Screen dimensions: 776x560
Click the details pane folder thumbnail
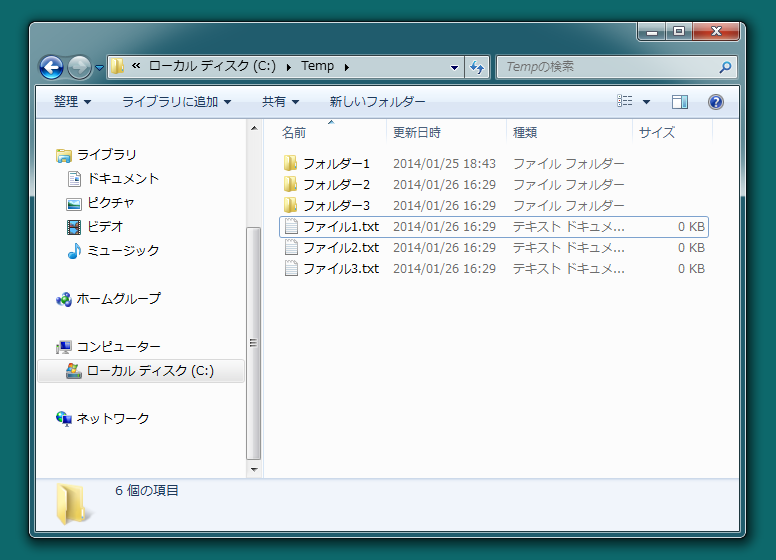coord(73,504)
